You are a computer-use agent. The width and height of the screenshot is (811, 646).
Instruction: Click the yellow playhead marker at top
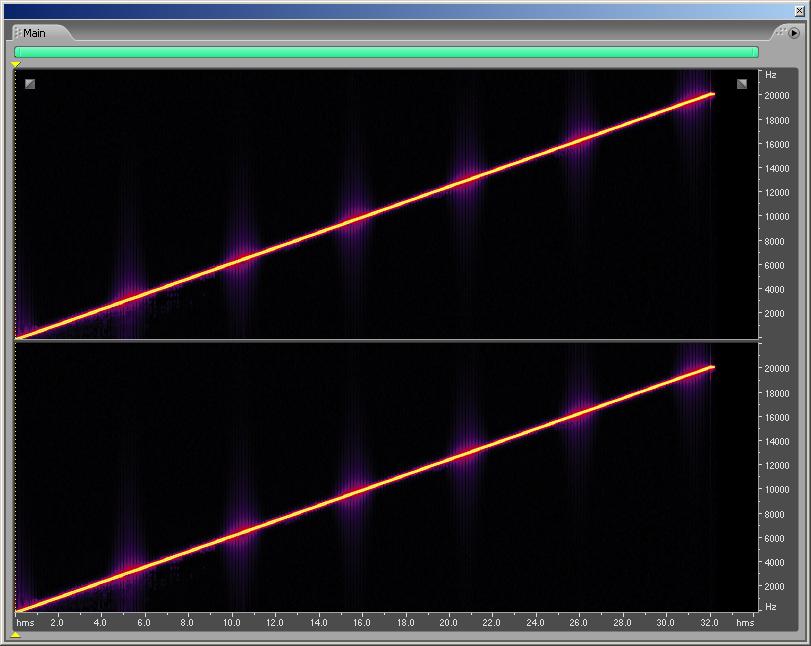click(16, 64)
